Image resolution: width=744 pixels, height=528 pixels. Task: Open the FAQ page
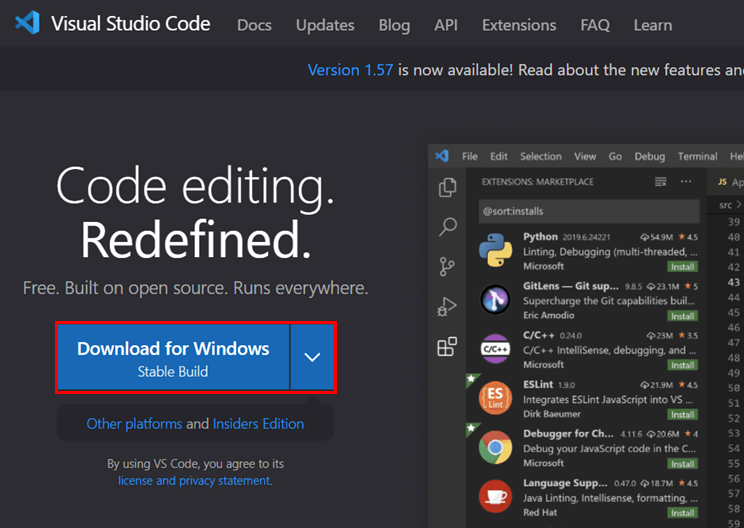click(x=595, y=25)
